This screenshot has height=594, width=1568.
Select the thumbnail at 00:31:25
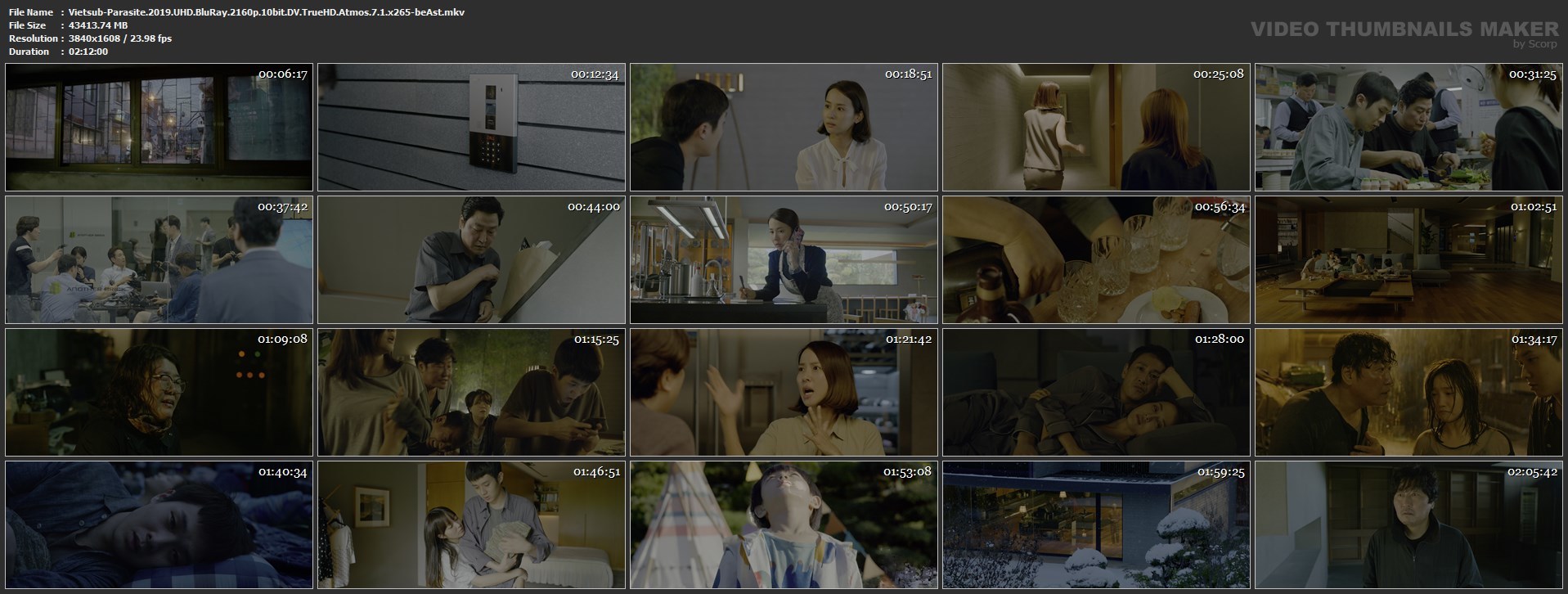[x=1409, y=127]
